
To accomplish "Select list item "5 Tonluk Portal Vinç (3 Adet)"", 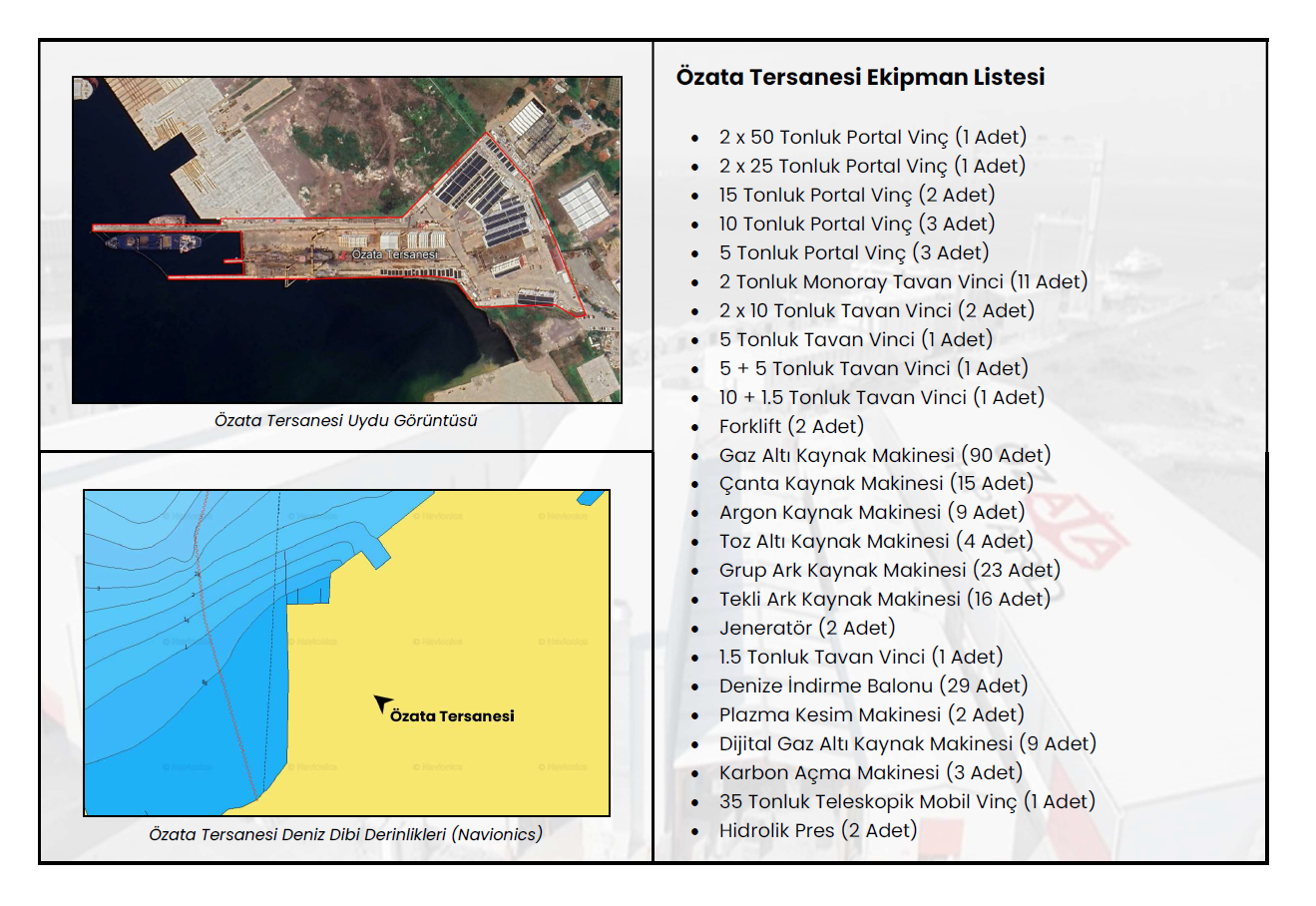I will [x=854, y=252].
